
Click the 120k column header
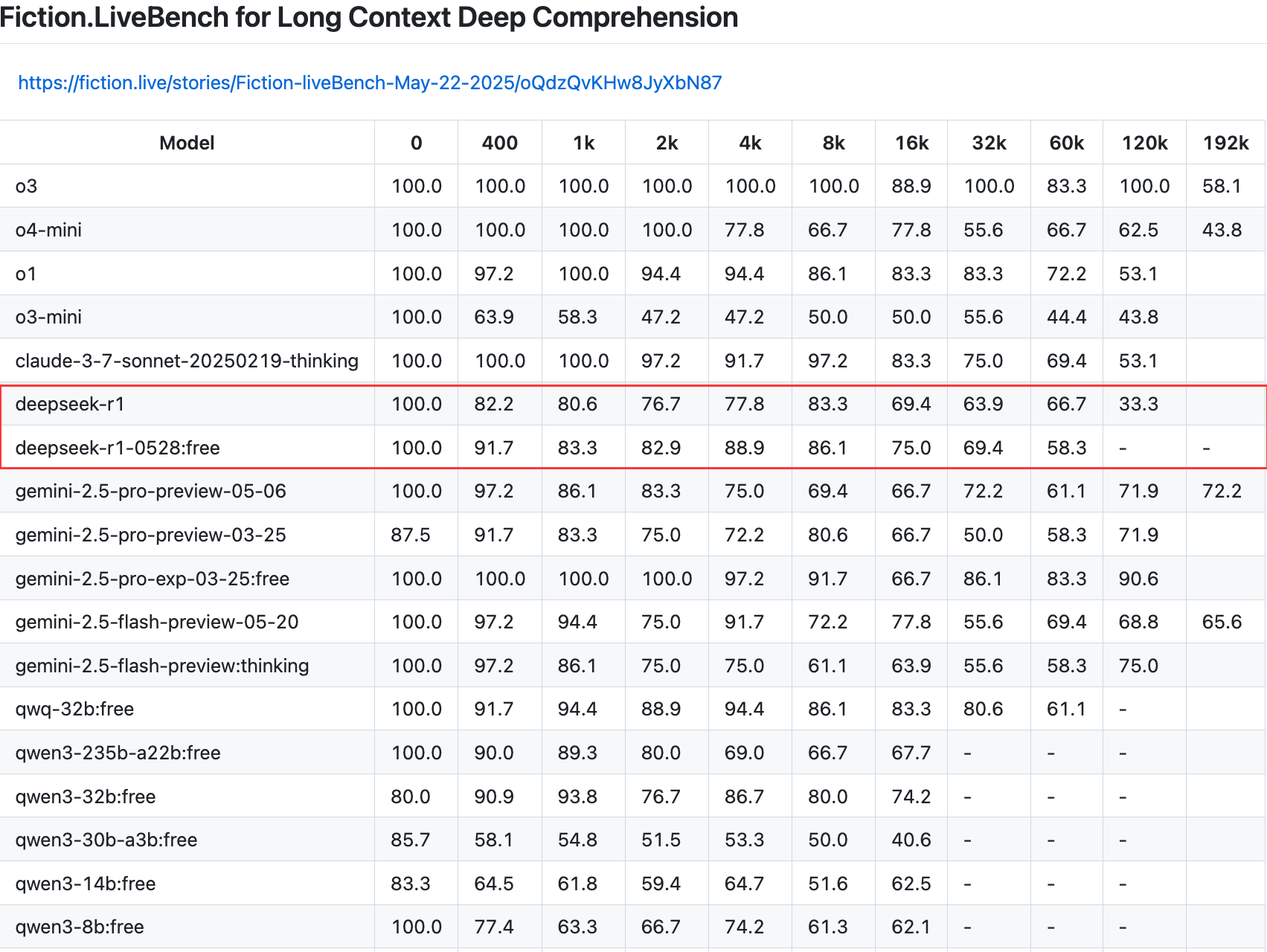tap(1144, 143)
